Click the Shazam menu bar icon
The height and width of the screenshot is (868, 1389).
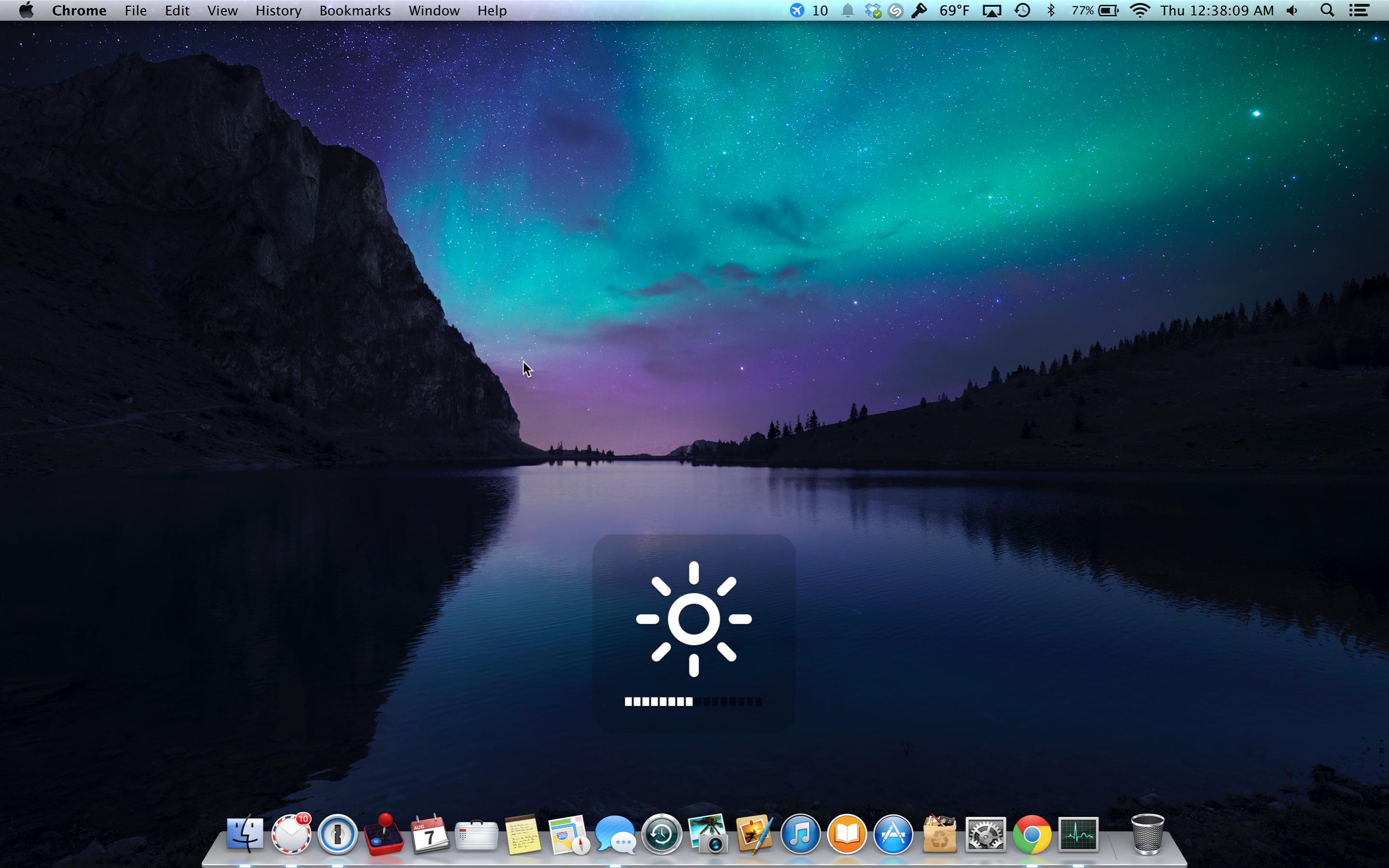pyautogui.click(x=895, y=10)
